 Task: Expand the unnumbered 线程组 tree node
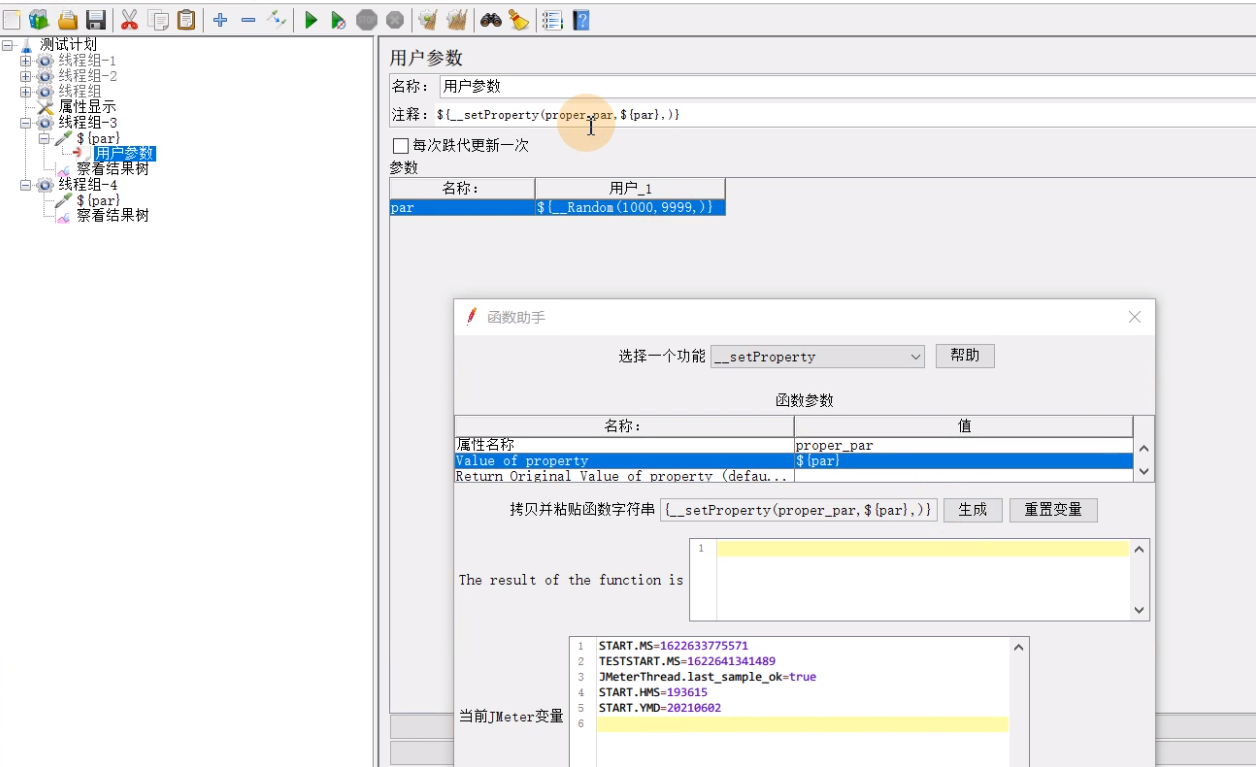click(x=26, y=91)
